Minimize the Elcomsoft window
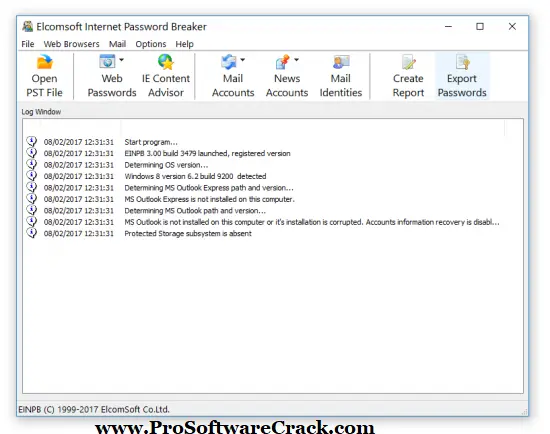The height and width of the screenshot is (434, 550). click(448, 27)
